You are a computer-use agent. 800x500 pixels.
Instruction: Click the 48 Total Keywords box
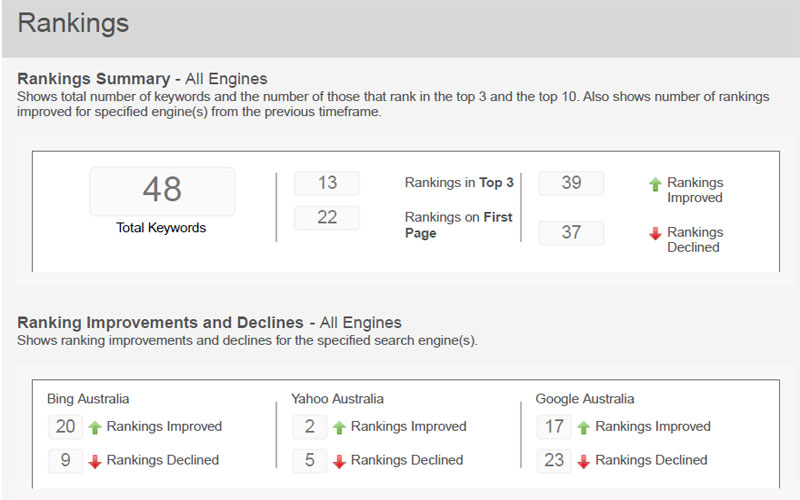[162, 191]
